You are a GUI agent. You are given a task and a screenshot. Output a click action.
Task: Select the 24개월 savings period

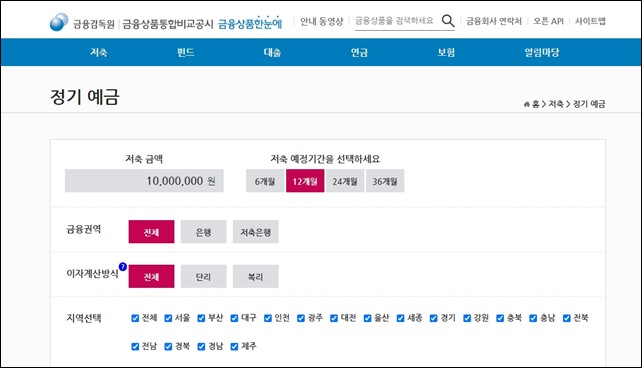tap(345, 181)
